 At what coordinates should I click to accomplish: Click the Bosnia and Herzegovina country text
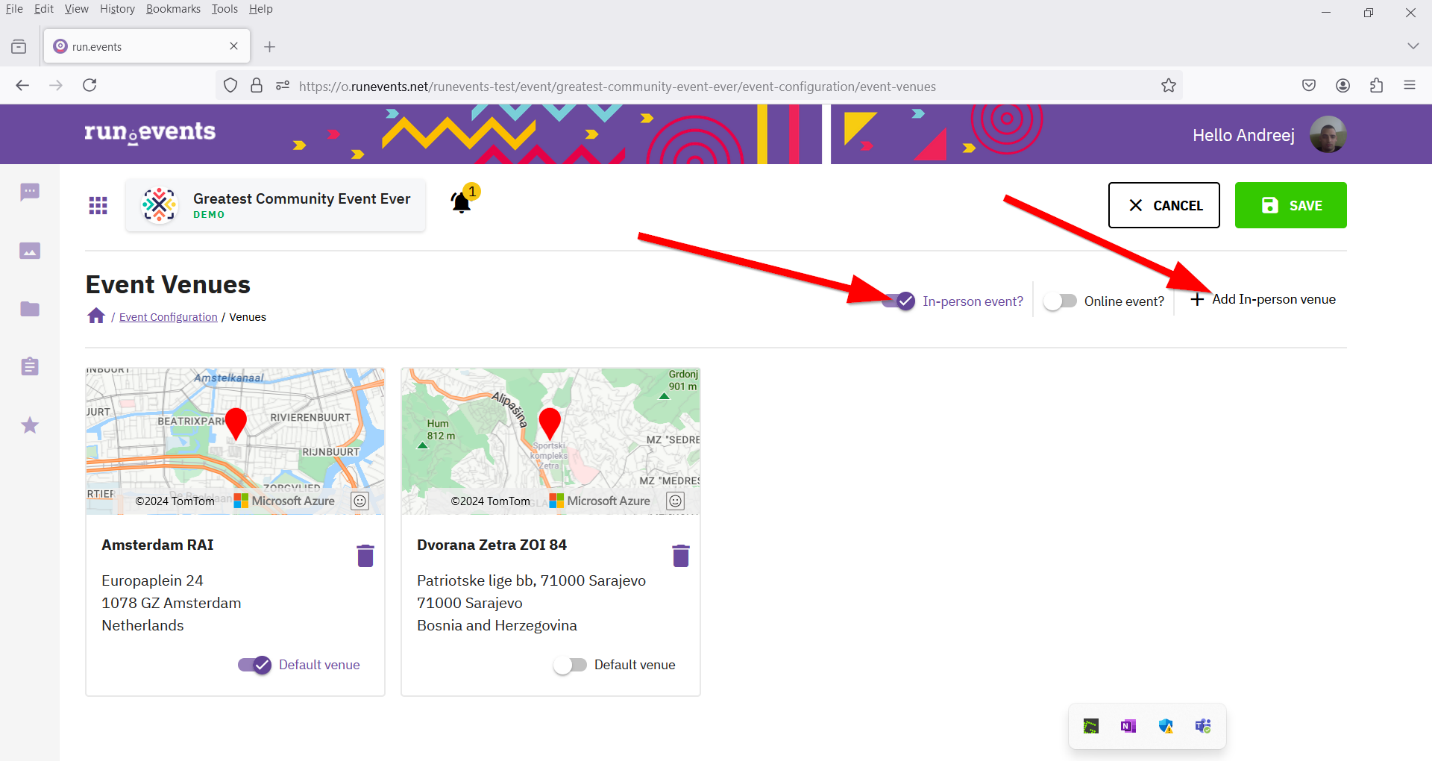pyautogui.click(x=497, y=626)
